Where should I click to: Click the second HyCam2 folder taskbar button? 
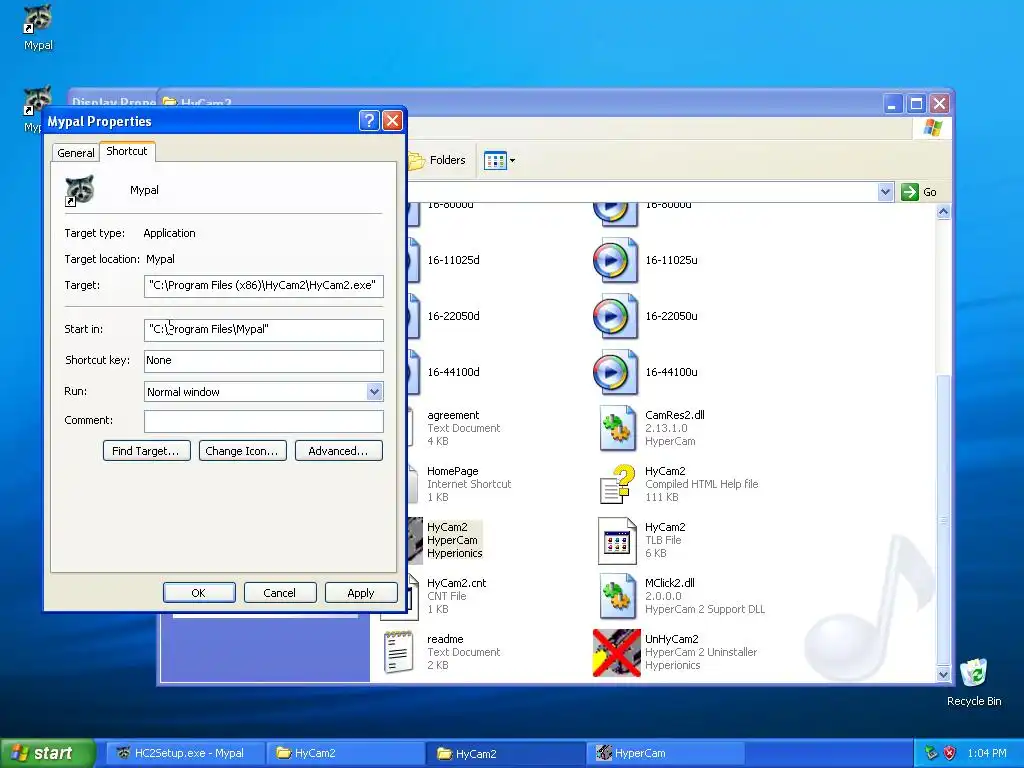pos(507,753)
